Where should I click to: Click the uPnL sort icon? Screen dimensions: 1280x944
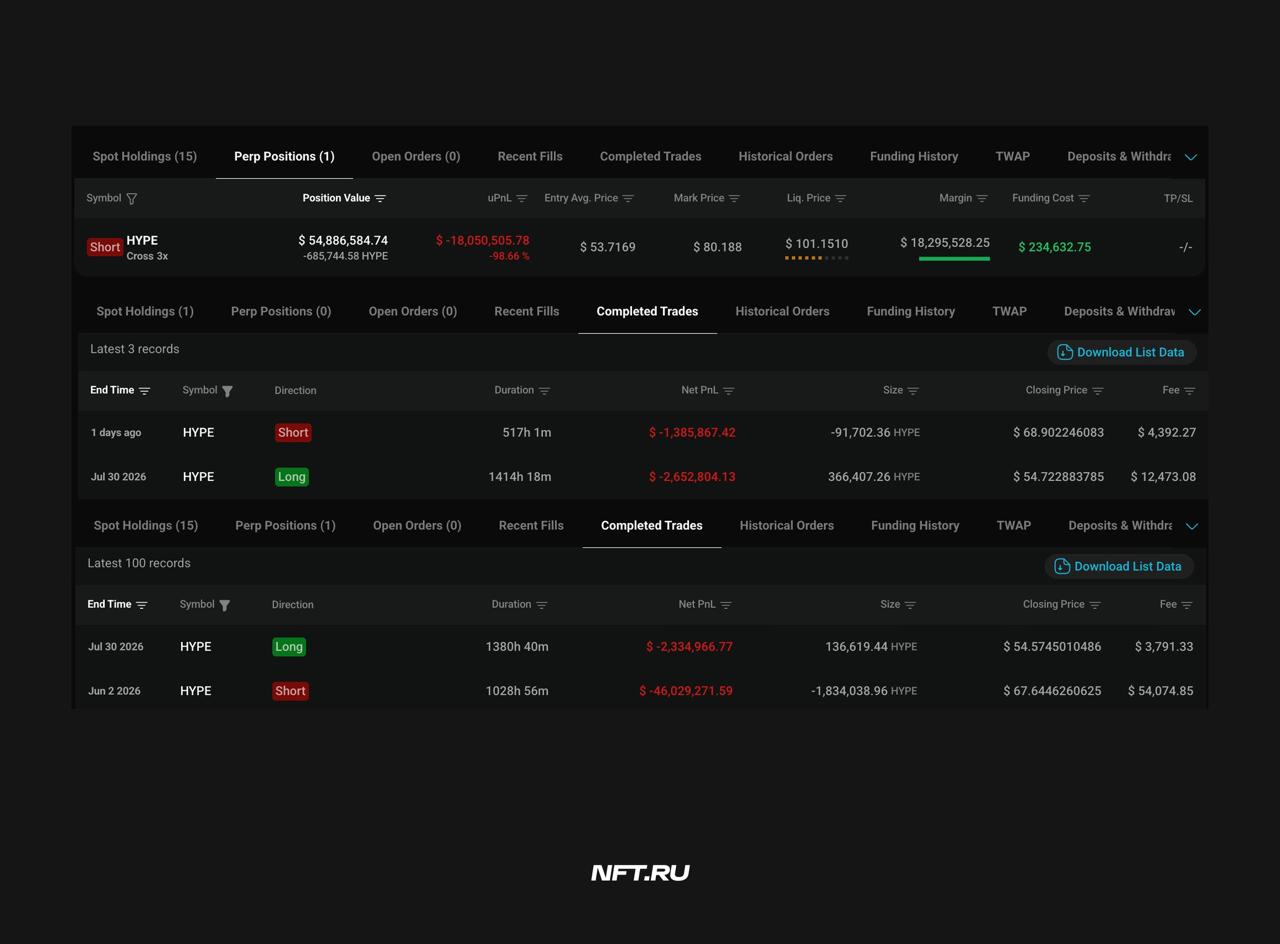click(x=521, y=199)
